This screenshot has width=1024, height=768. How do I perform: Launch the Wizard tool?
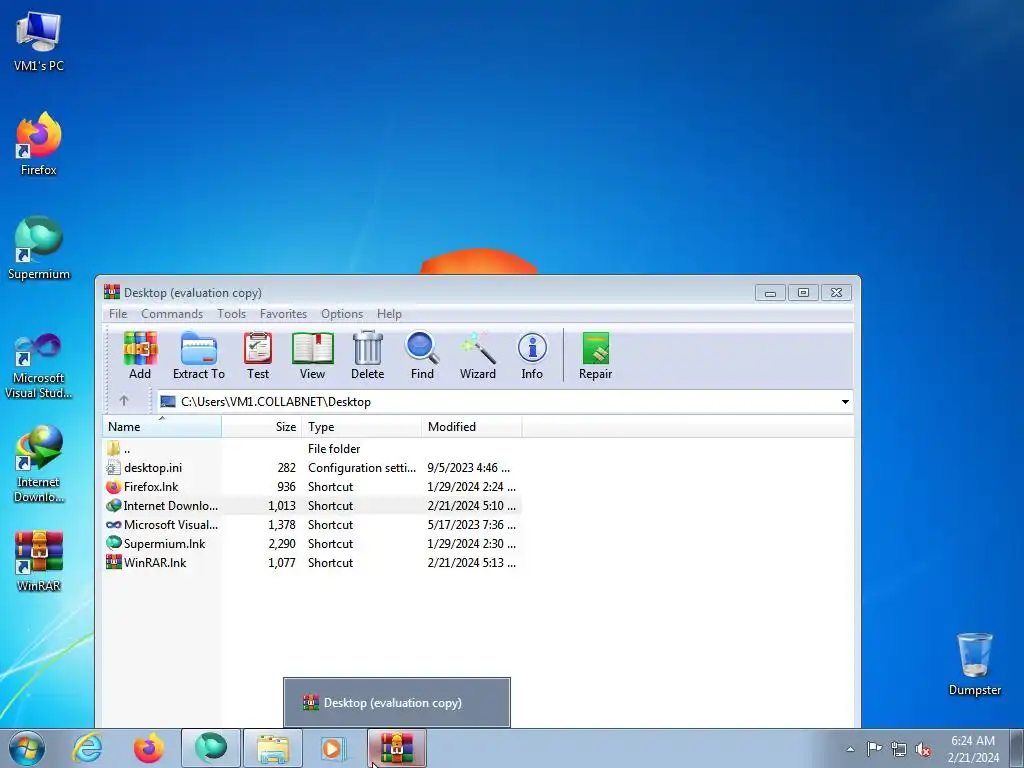pos(477,355)
